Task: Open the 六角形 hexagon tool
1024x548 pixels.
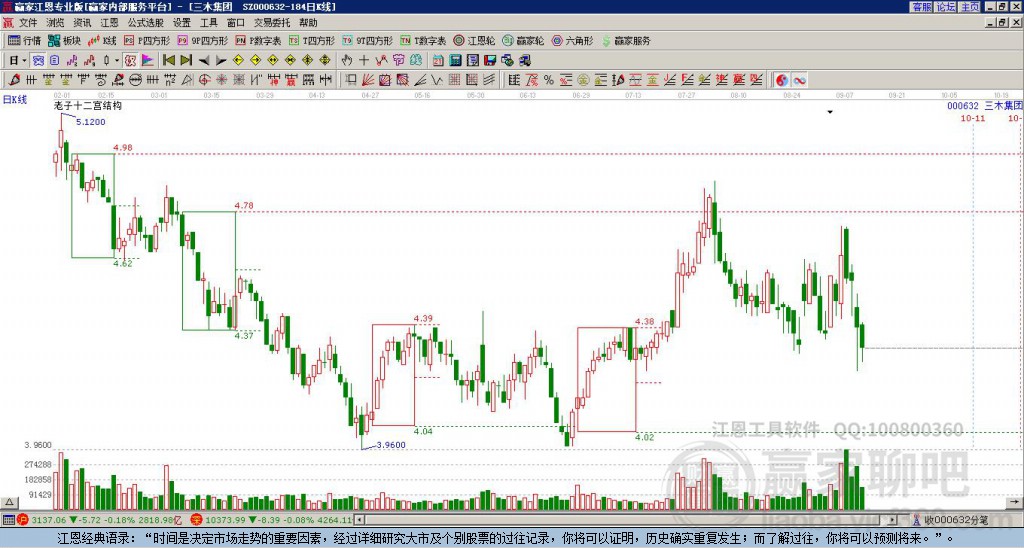Action: click(572, 40)
